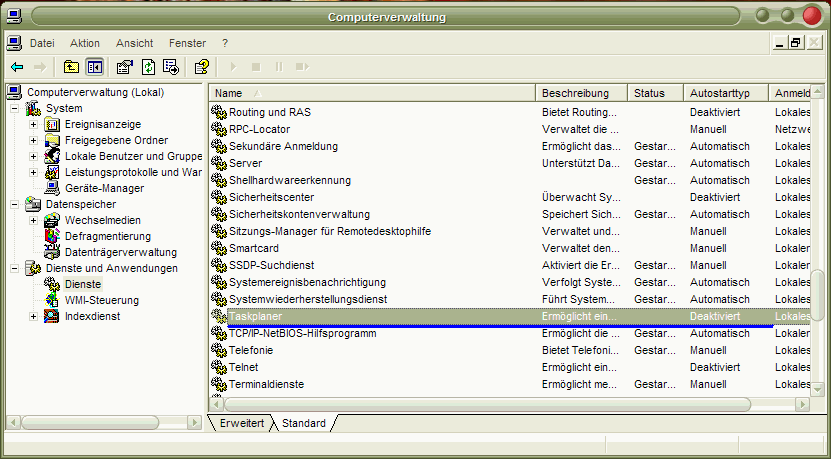Select the Taskplaner service row
The width and height of the screenshot is (831, 459).
point(510,316)
